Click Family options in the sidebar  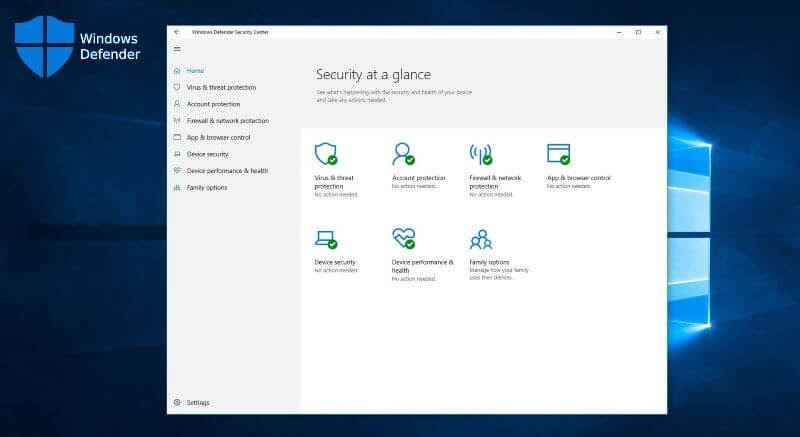click(206, 187)
